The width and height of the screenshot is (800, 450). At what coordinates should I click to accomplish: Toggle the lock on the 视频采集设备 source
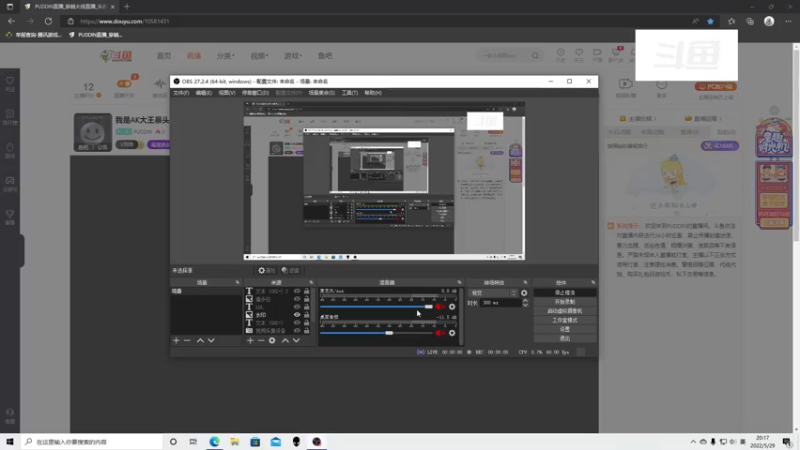(307, 331)
